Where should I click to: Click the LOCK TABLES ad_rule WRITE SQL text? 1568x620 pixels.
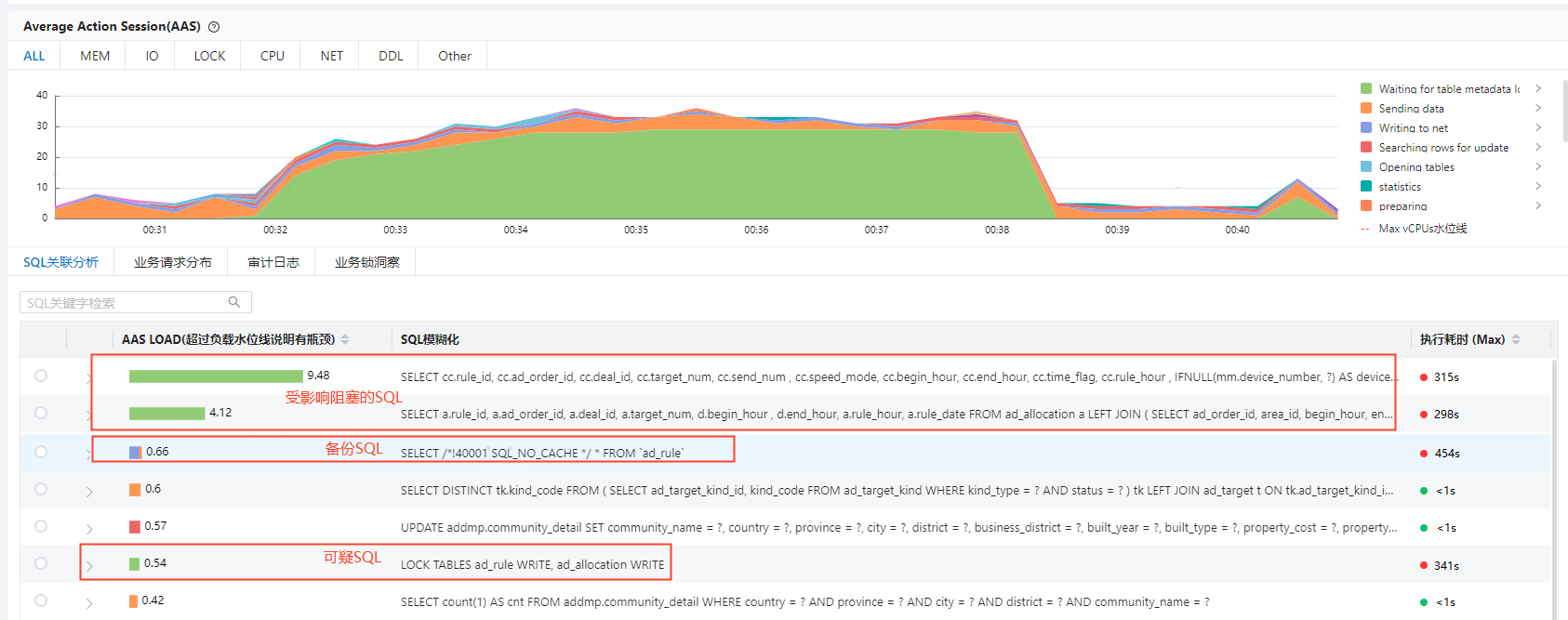pos(533,565)
